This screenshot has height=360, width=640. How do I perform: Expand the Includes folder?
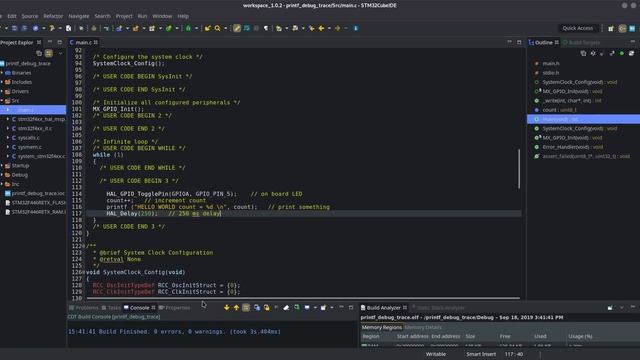coord(2,82)
